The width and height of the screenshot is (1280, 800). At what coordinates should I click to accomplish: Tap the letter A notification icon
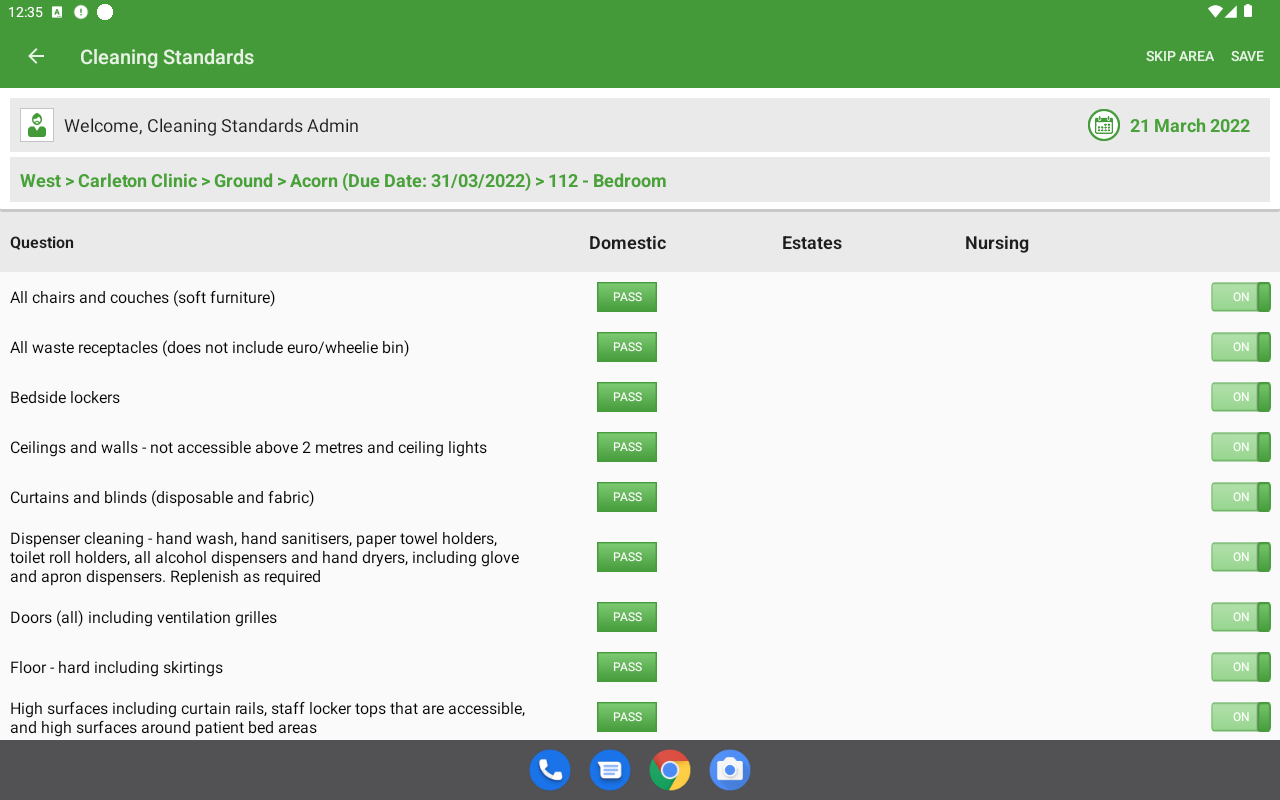(57, 12)
